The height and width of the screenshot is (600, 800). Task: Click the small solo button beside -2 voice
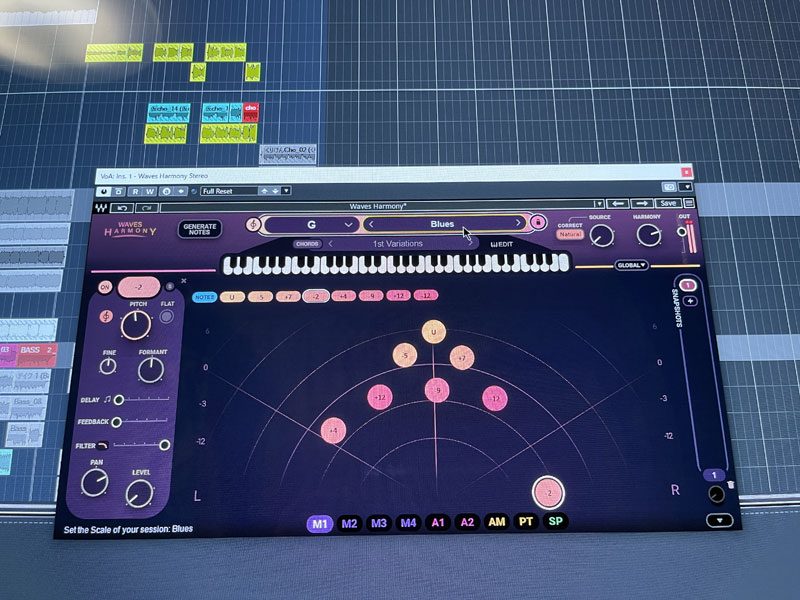pos(169,286)
